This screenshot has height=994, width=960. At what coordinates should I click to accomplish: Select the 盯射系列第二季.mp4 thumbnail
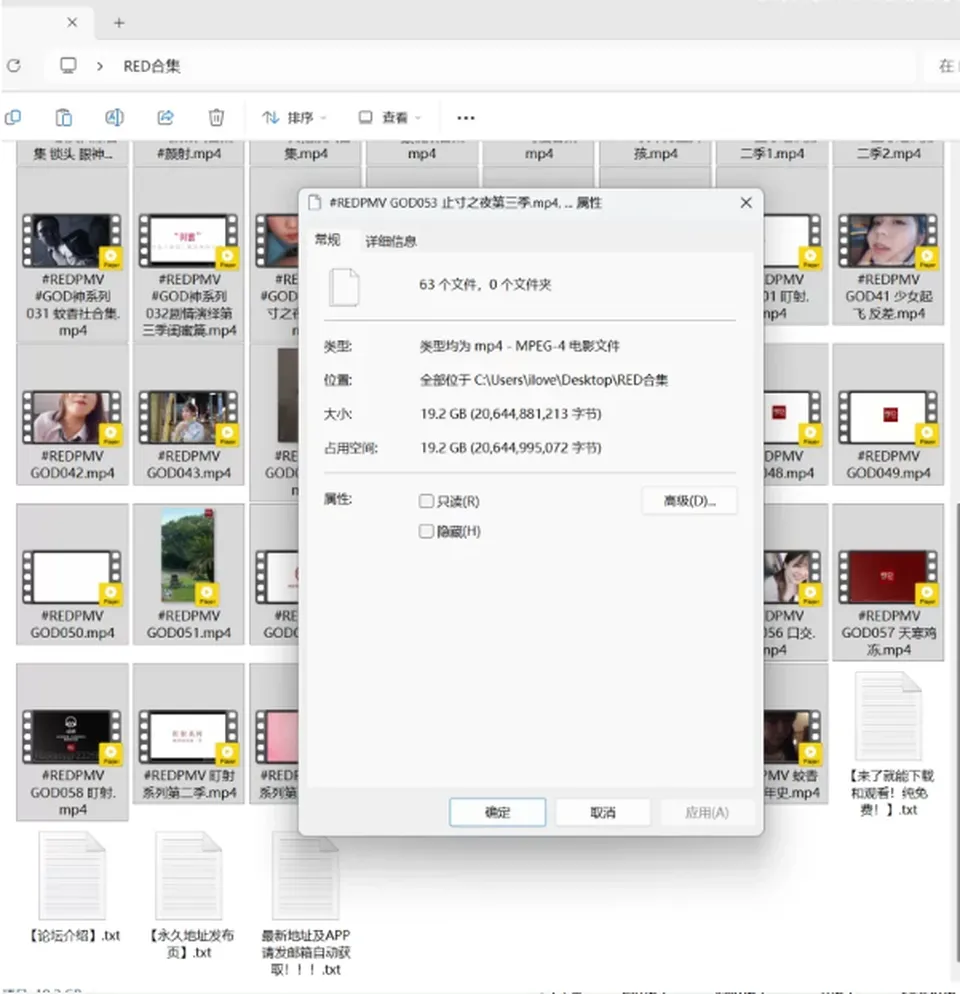click(189, 737)
